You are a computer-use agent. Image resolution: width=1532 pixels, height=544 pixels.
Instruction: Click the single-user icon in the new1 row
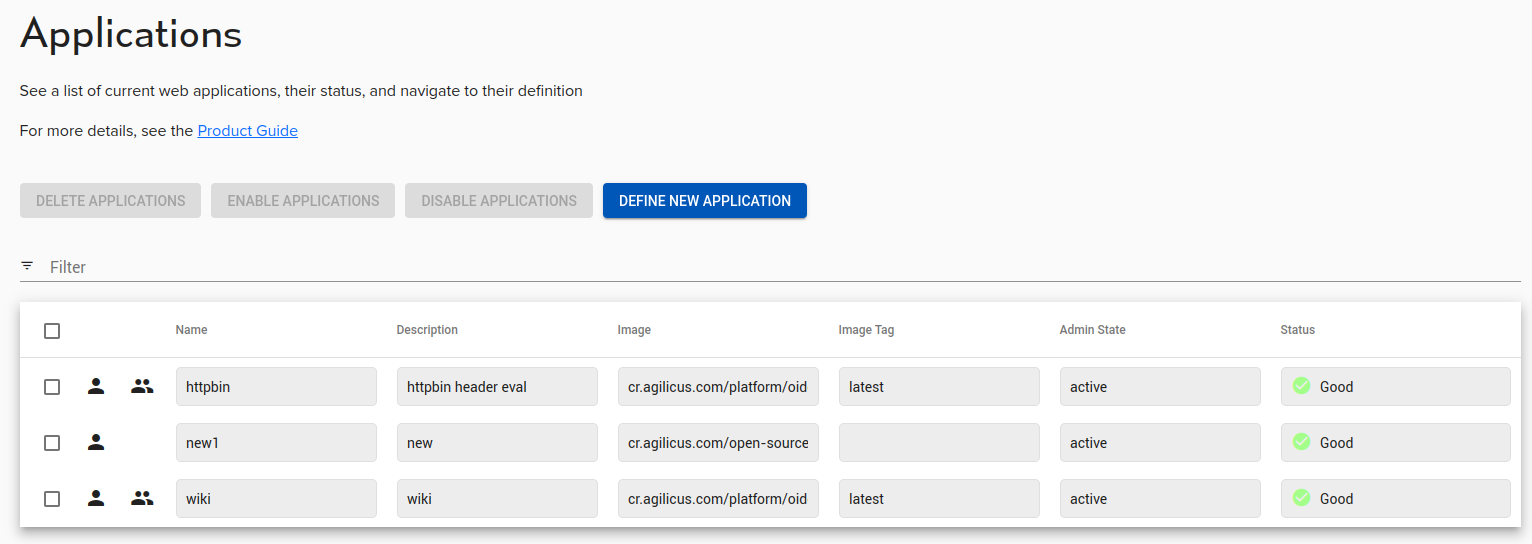pyautogui.click(x=96, y=442)
